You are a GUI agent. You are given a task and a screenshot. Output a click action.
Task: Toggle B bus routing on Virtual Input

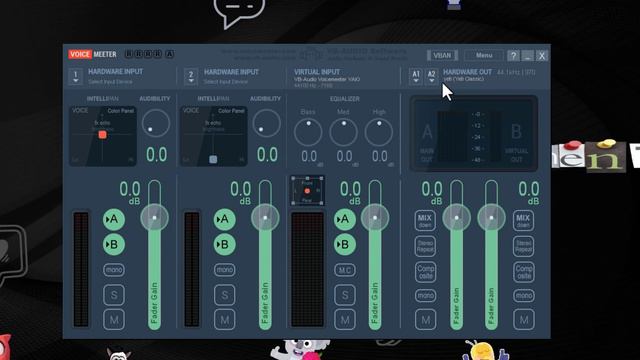[345, 244]
